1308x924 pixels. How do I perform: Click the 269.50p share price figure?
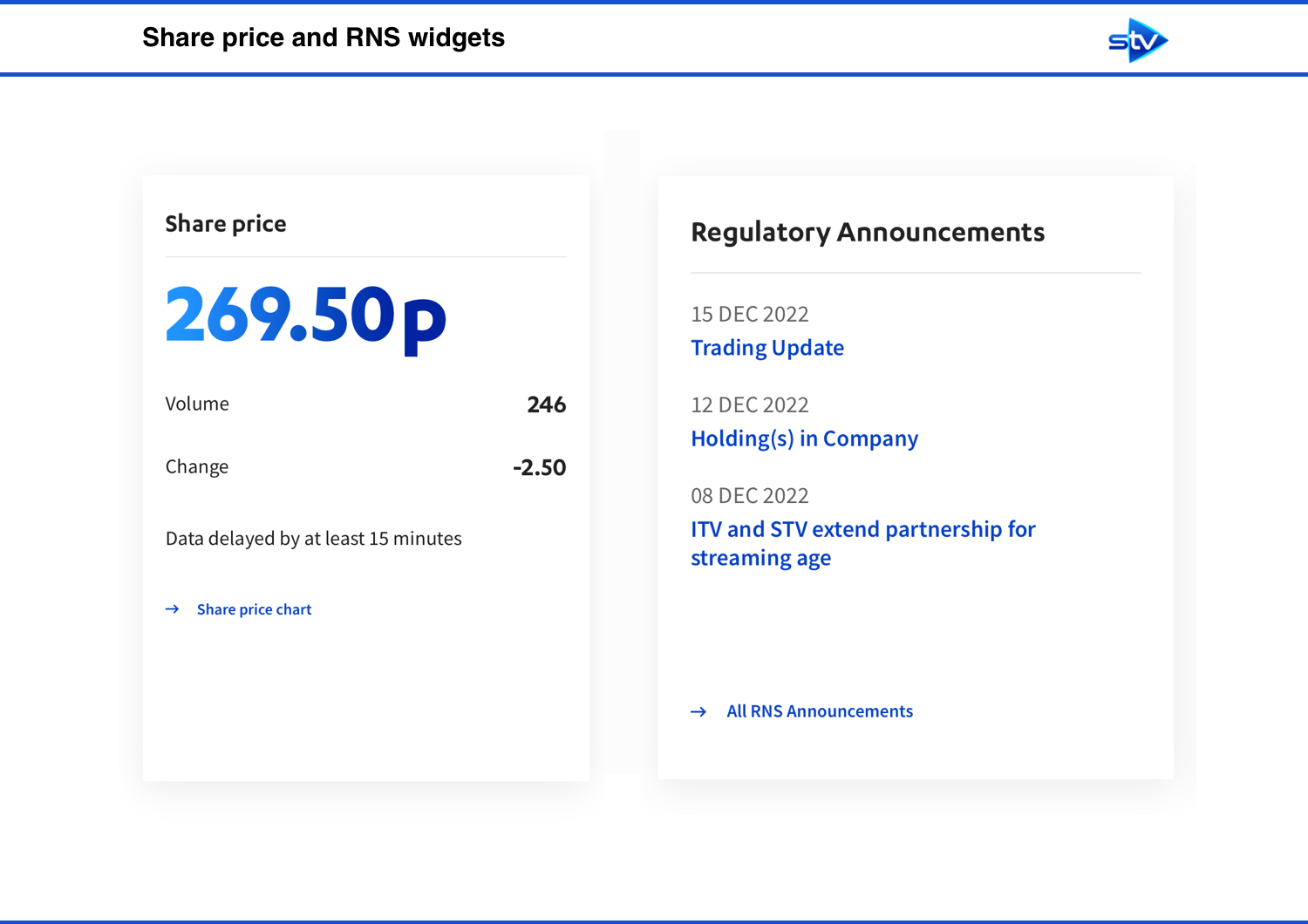[x=305, y=316]
